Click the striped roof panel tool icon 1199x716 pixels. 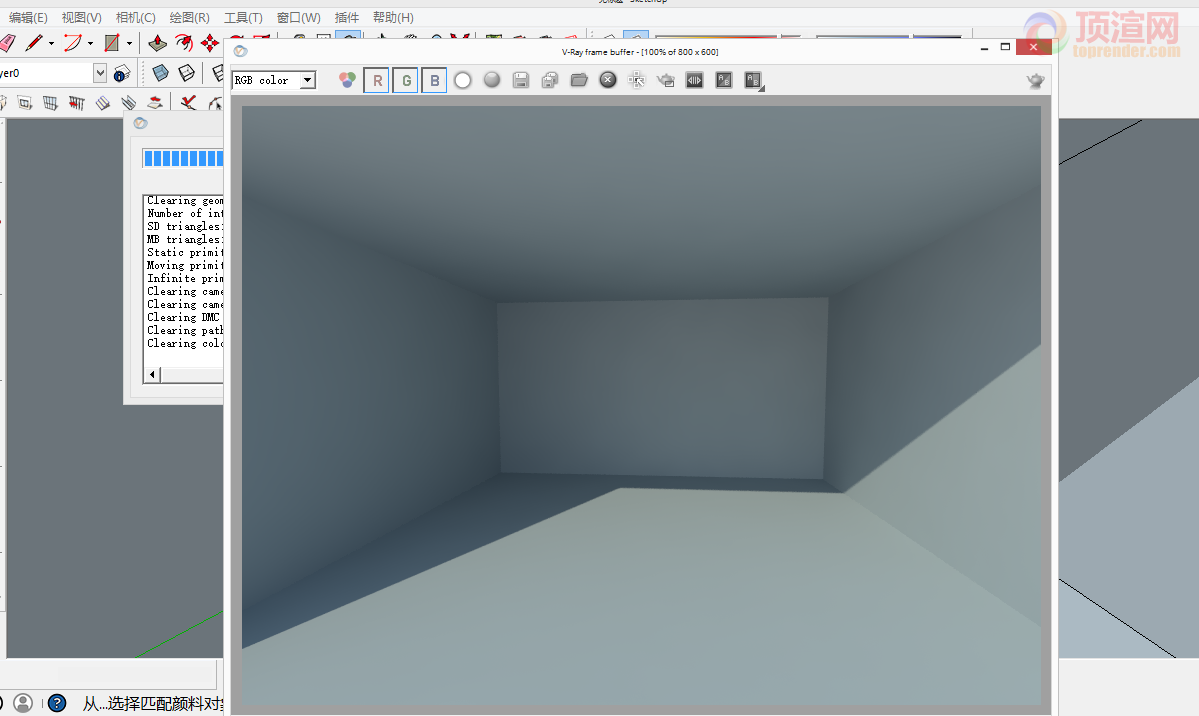click(x=102, y=103)
